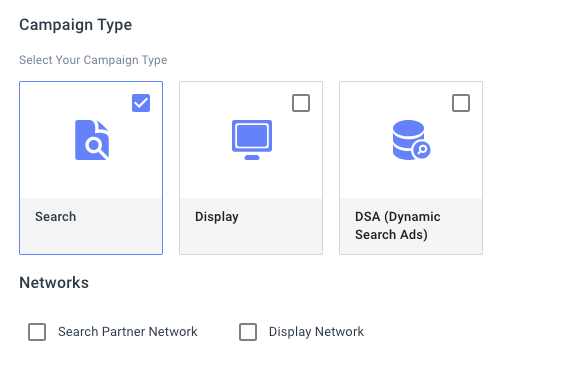Click the DSA database icon
The width and height of the screenshot is (588, 386).
[x=411, y=140]
